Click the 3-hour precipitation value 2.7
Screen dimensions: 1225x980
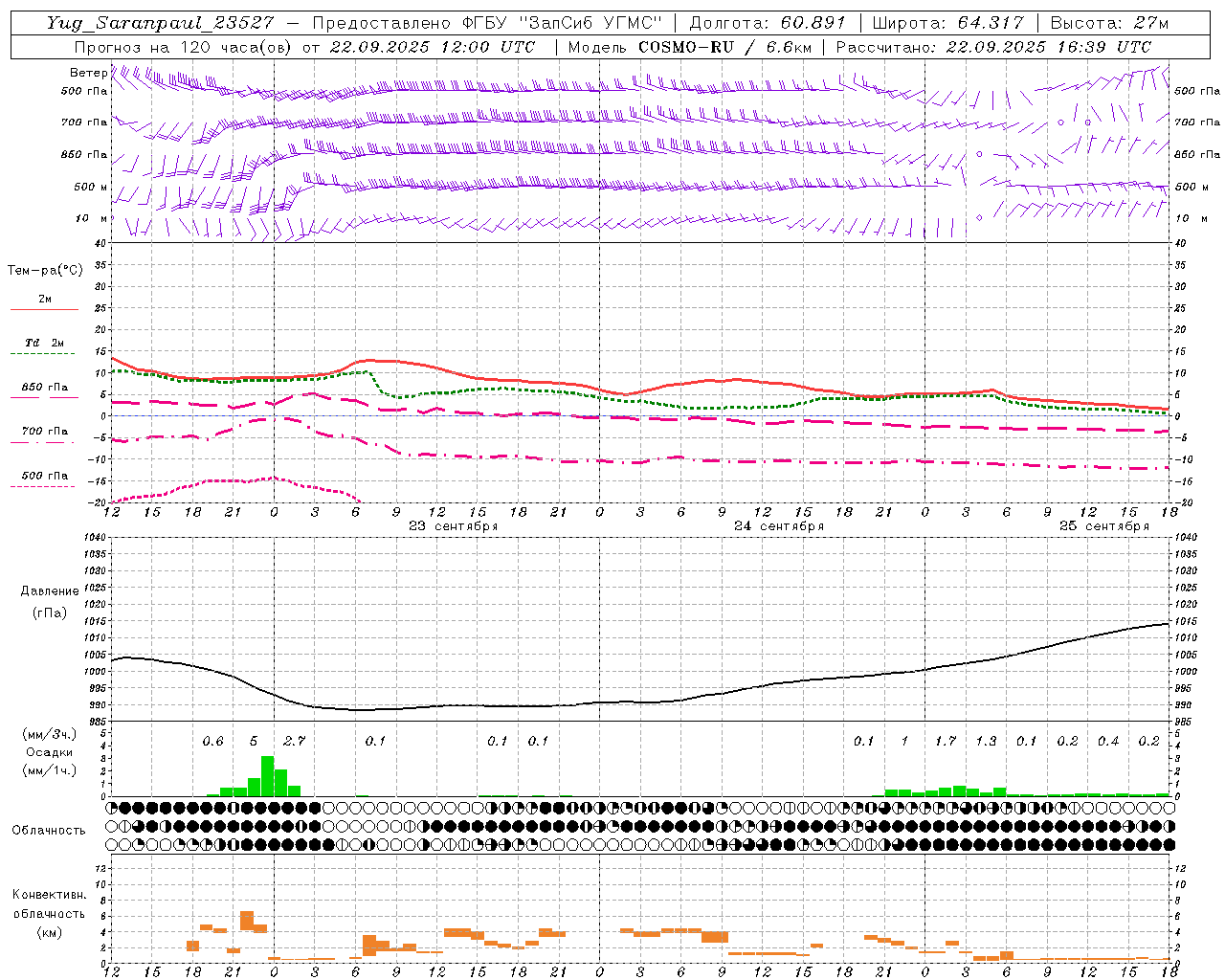coord(294,742)
